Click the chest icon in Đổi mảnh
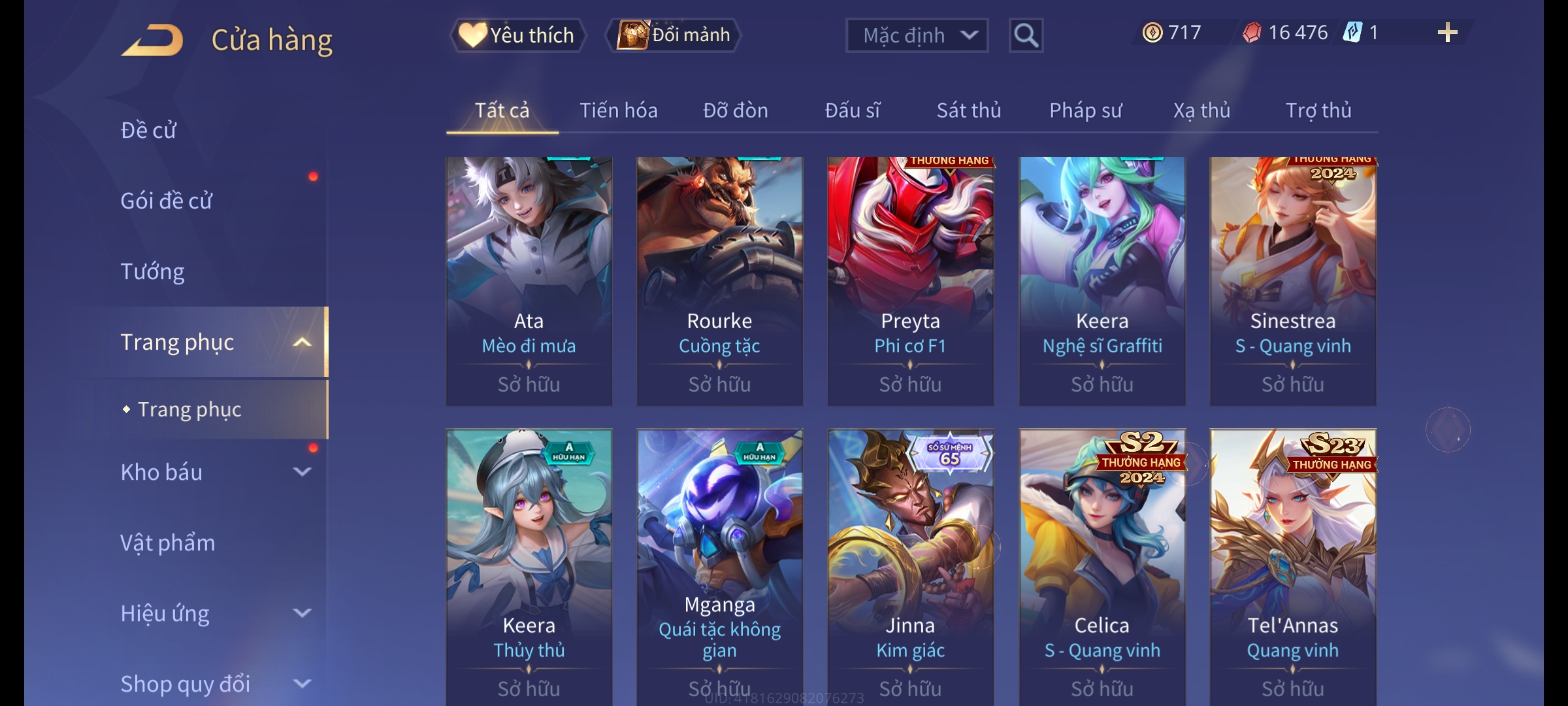 click(632, 35)
